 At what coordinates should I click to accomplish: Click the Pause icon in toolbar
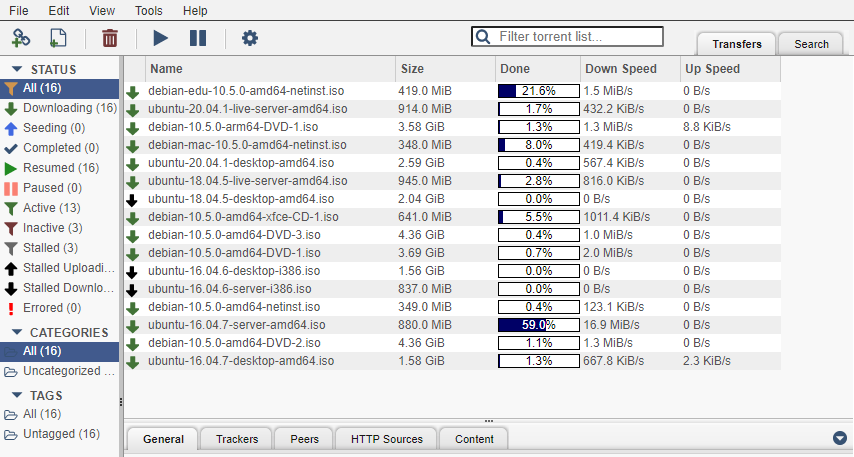(x=198, y=38)
